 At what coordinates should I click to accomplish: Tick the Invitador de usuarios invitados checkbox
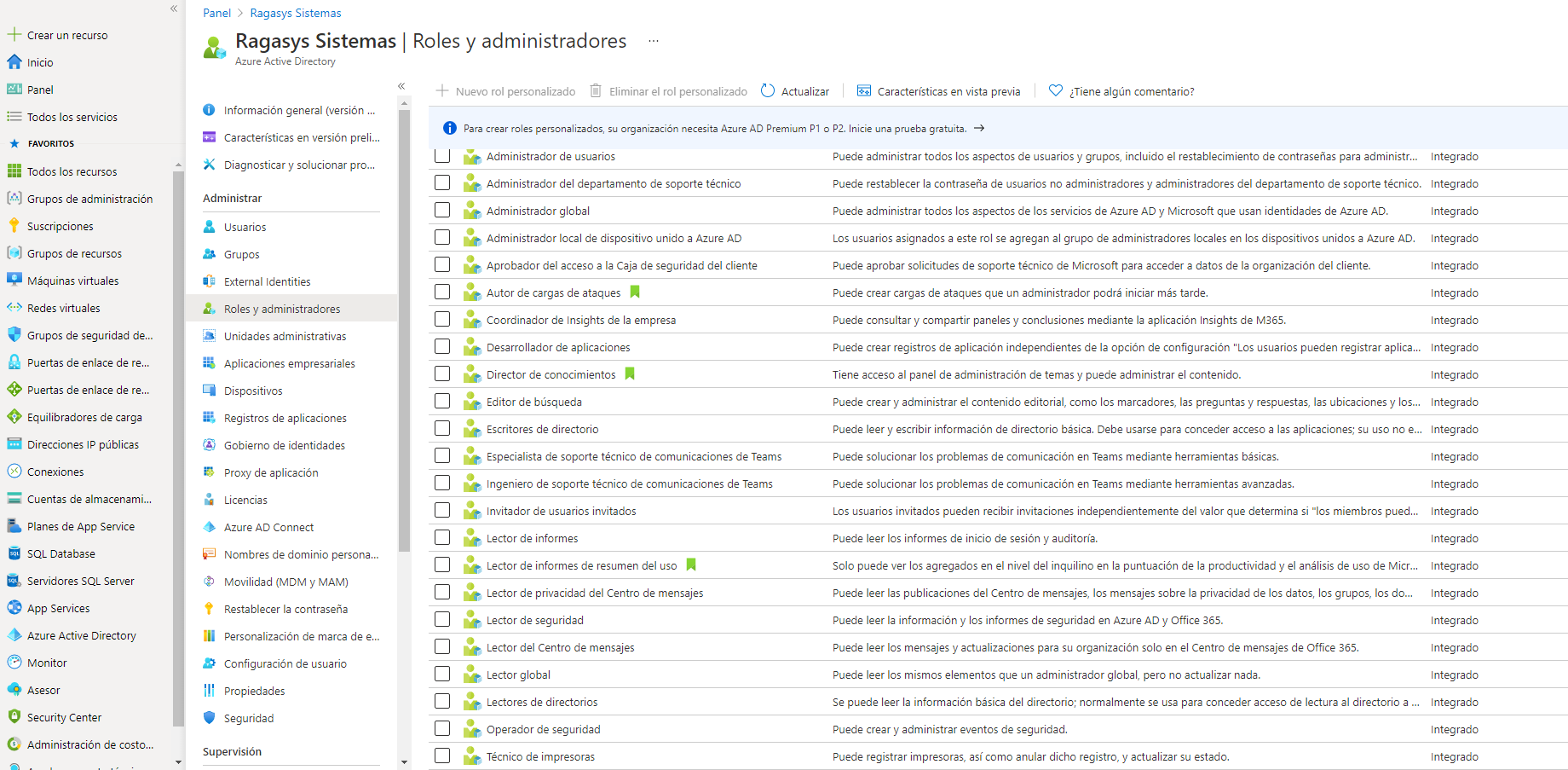pos(442,510)
